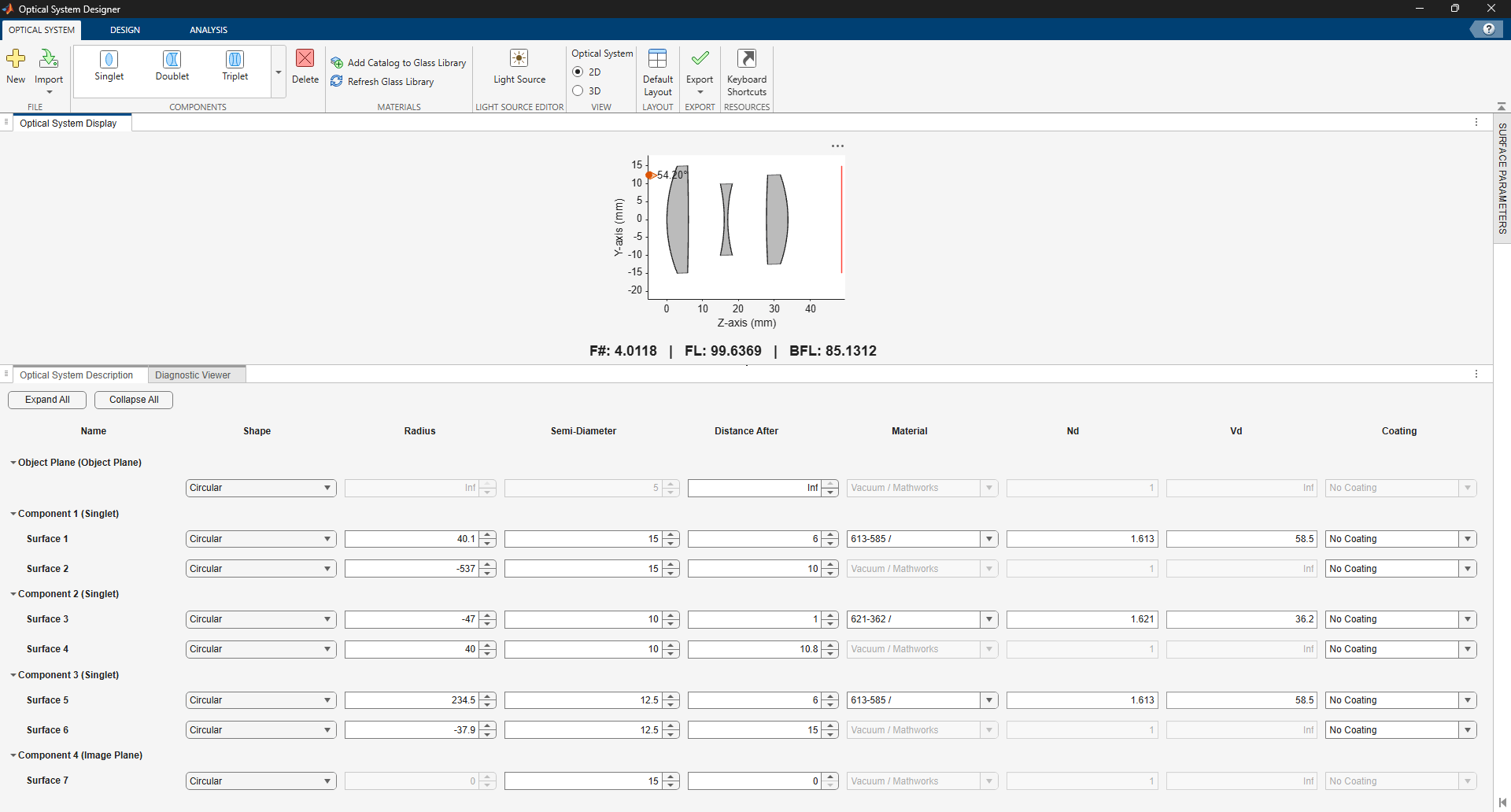Open Surface 1 Shape dropdown

pyautogui.click(x=261, y=539)
